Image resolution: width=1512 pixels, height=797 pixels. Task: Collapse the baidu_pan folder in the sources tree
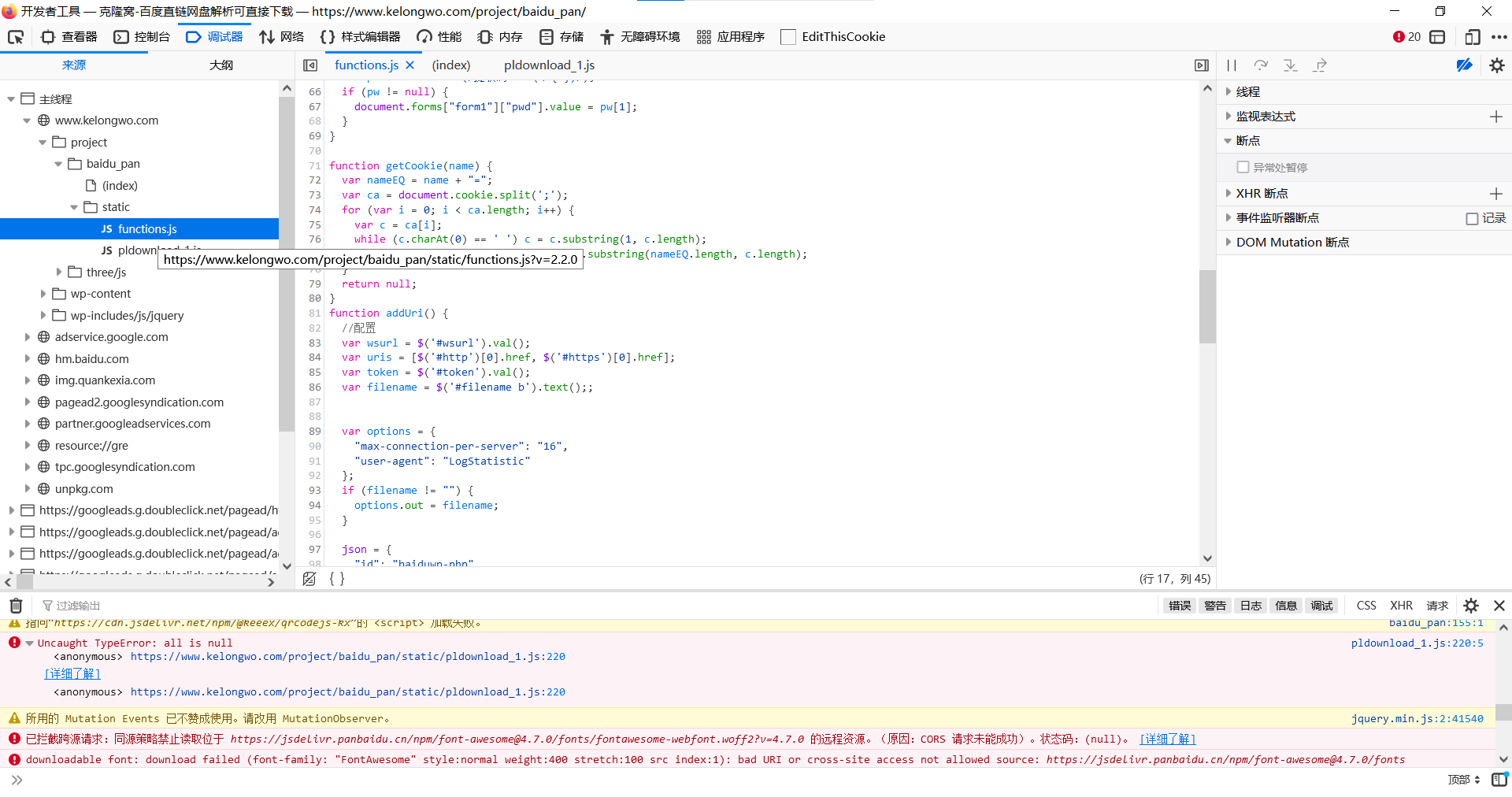click(58, 163)
